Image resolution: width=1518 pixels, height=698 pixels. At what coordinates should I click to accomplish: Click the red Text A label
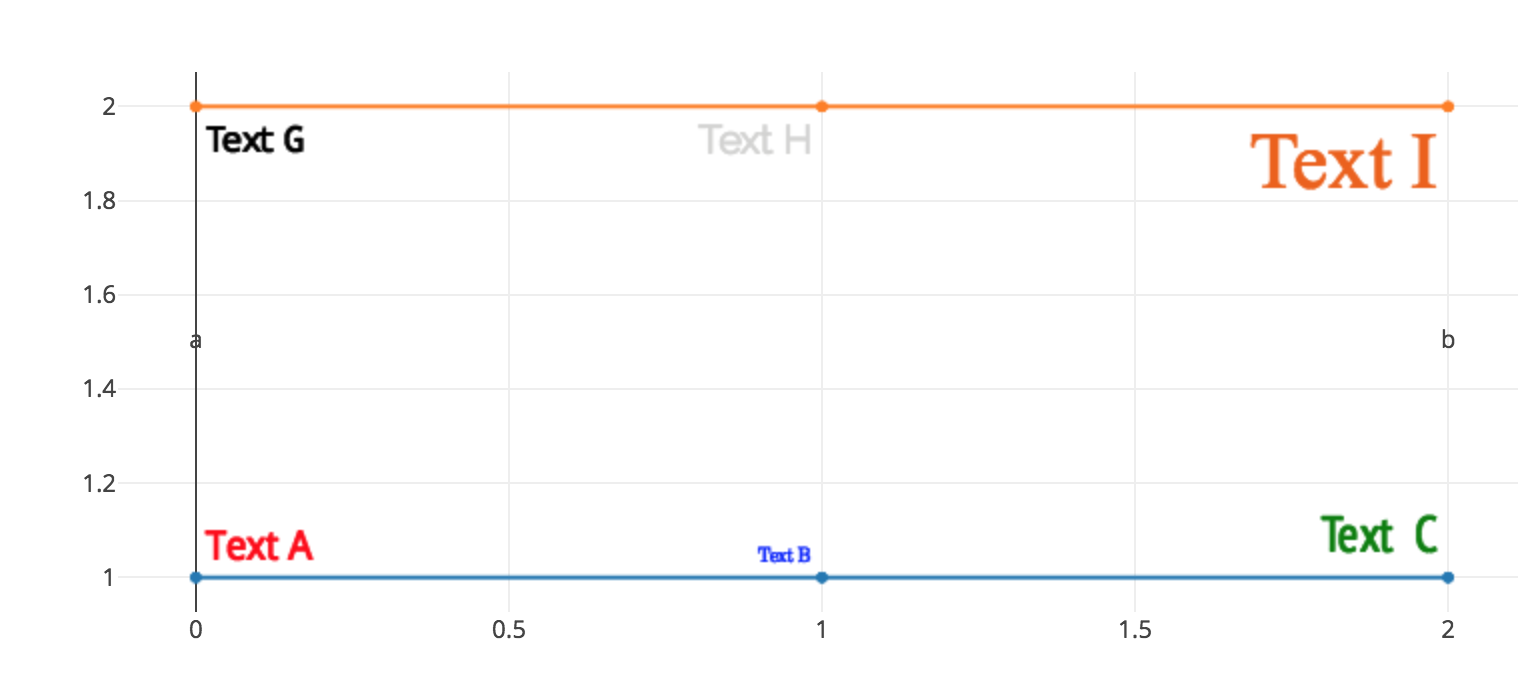pyautogui.click(x=259, y=546)
